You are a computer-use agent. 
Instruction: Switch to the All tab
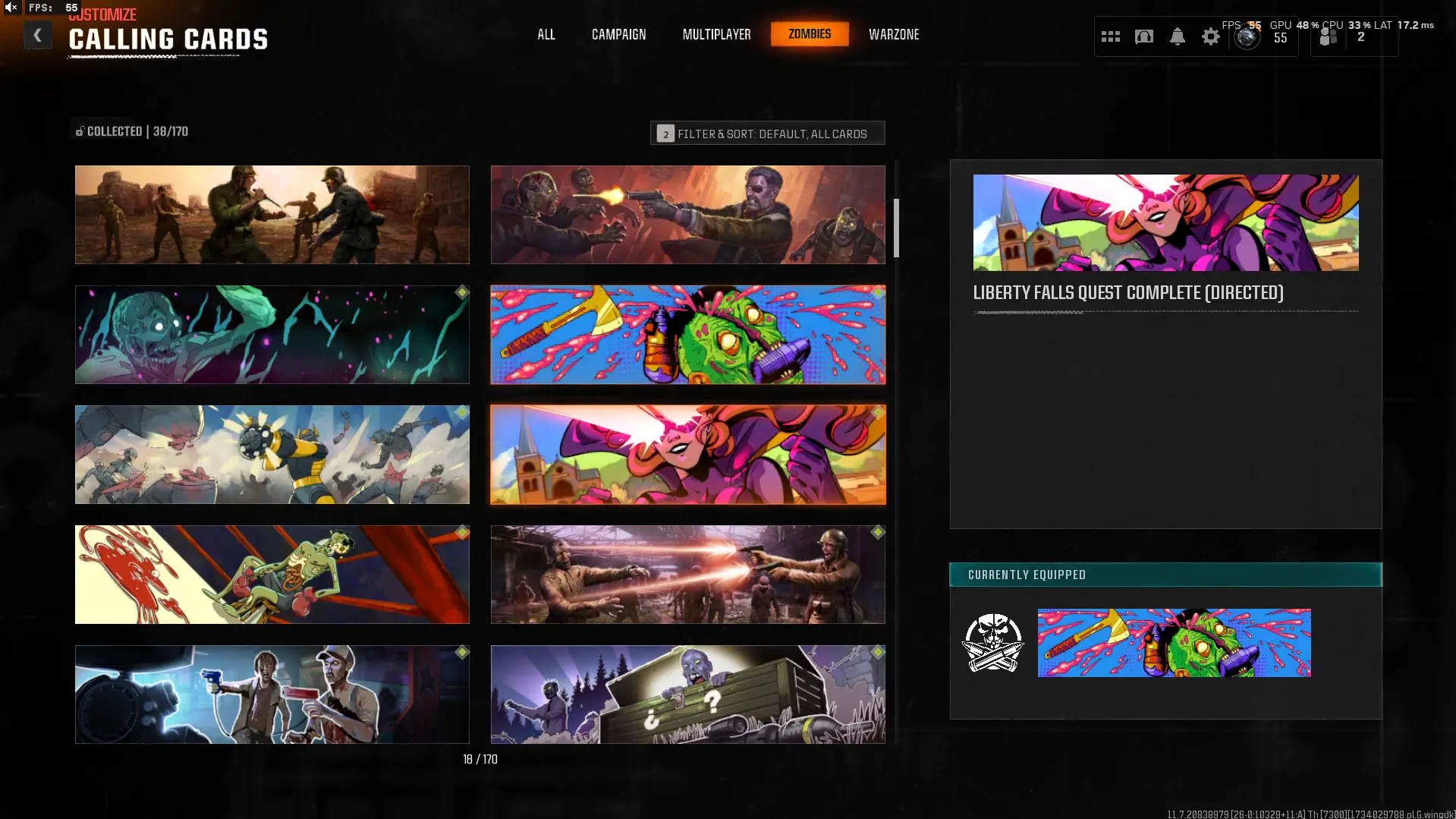[x=546, y=34]
